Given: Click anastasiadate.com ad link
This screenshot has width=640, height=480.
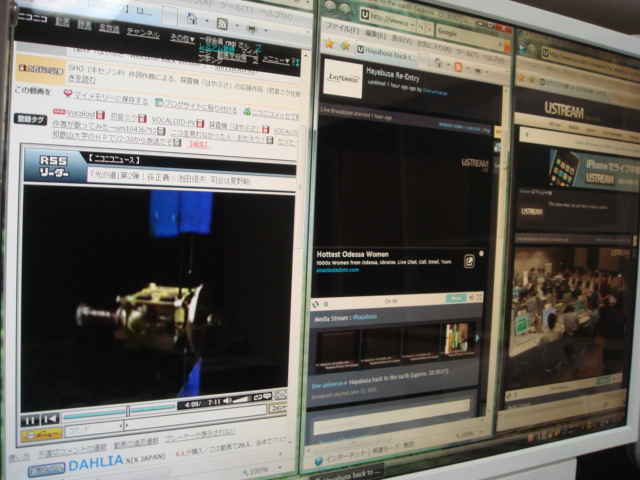Looking at the screenshot, I should (337, 270).
